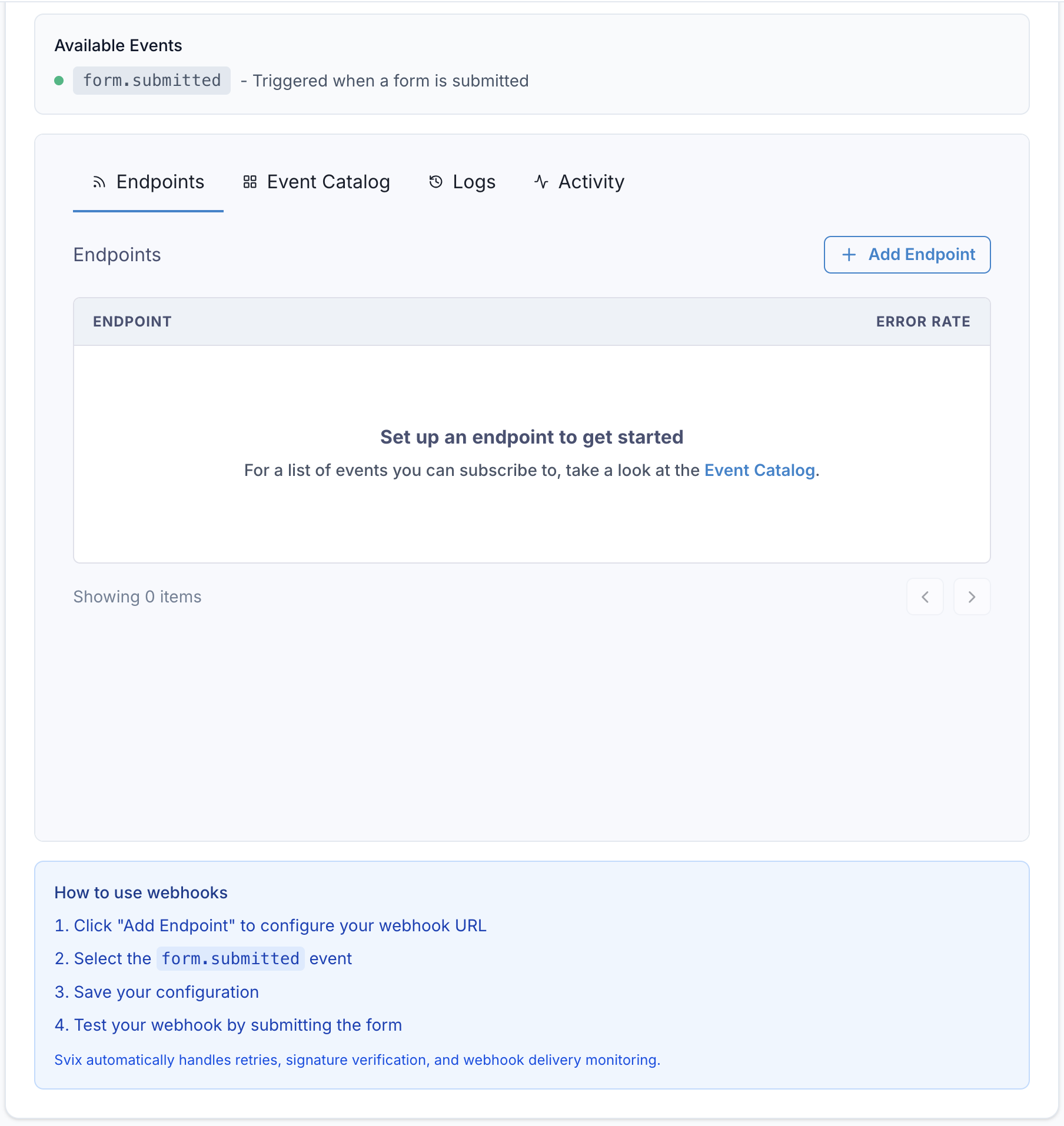The width and height of the screenshot is (1064, 1126).
Task: Switch to the Logs tab
Action: (x=462, y=182)
